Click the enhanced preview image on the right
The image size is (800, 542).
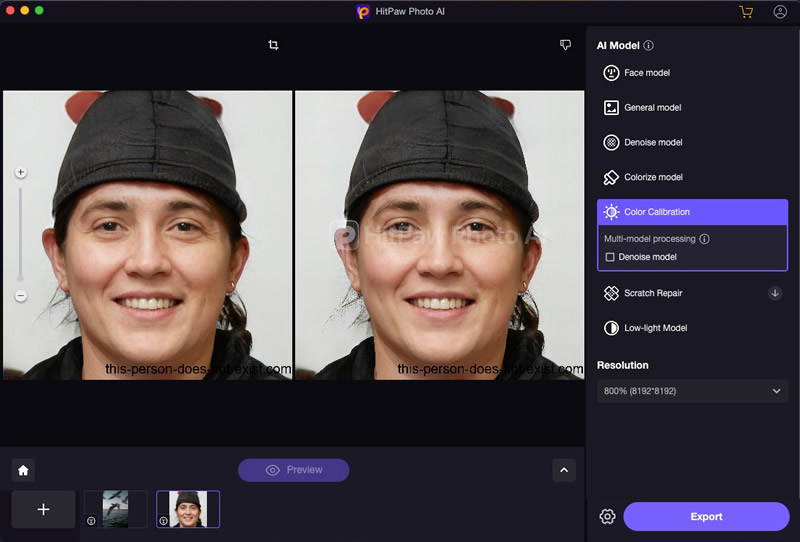click(440, 235)
